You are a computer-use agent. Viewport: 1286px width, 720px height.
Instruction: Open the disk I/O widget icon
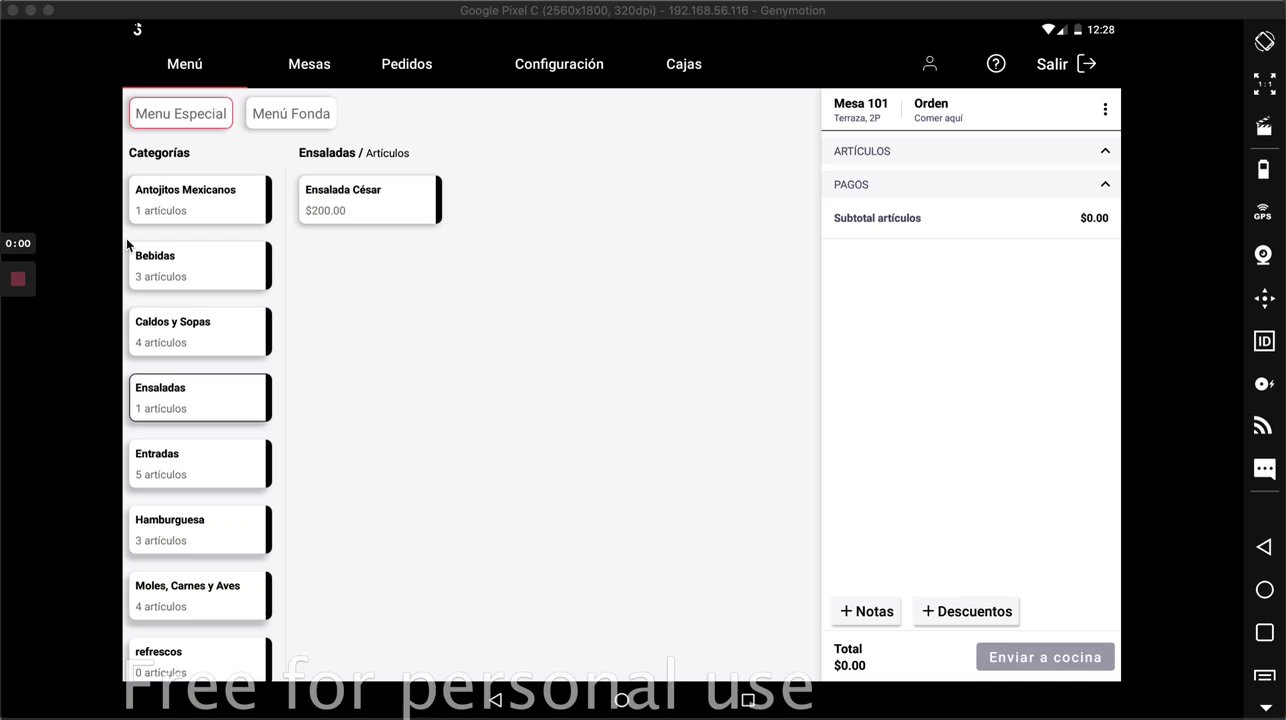point(1264,384)
